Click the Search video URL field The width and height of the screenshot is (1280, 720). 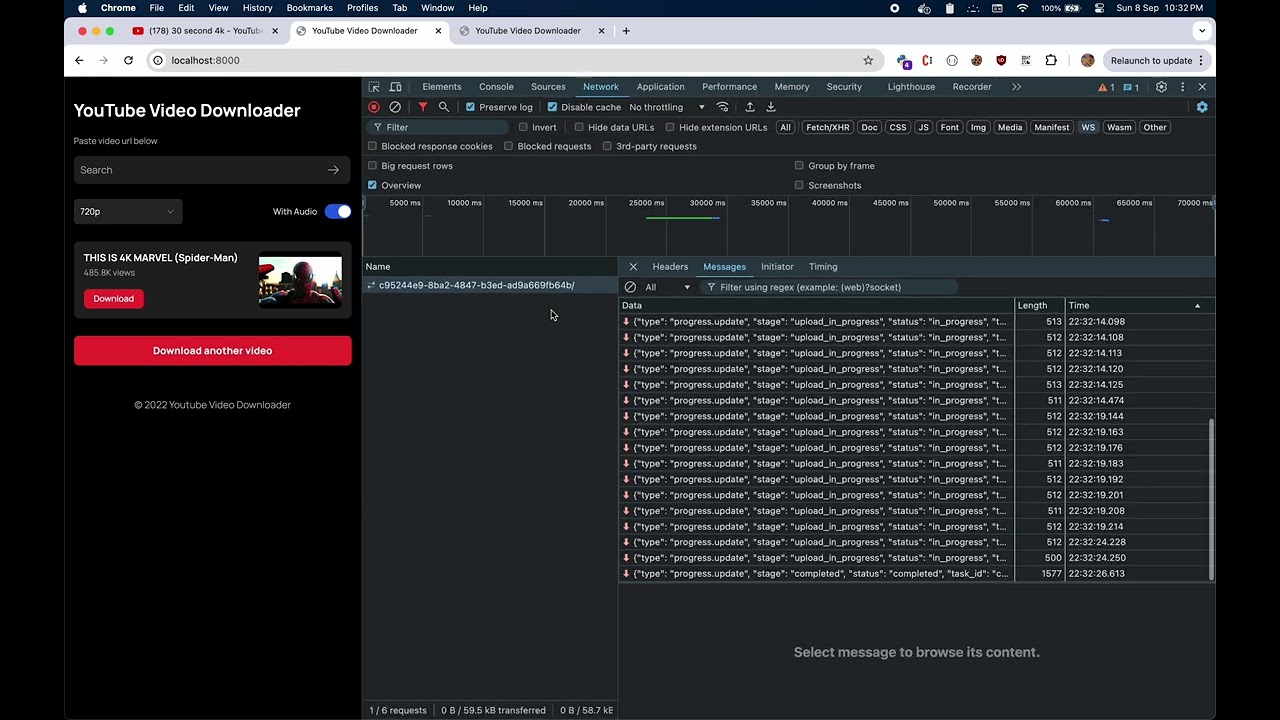212,170
